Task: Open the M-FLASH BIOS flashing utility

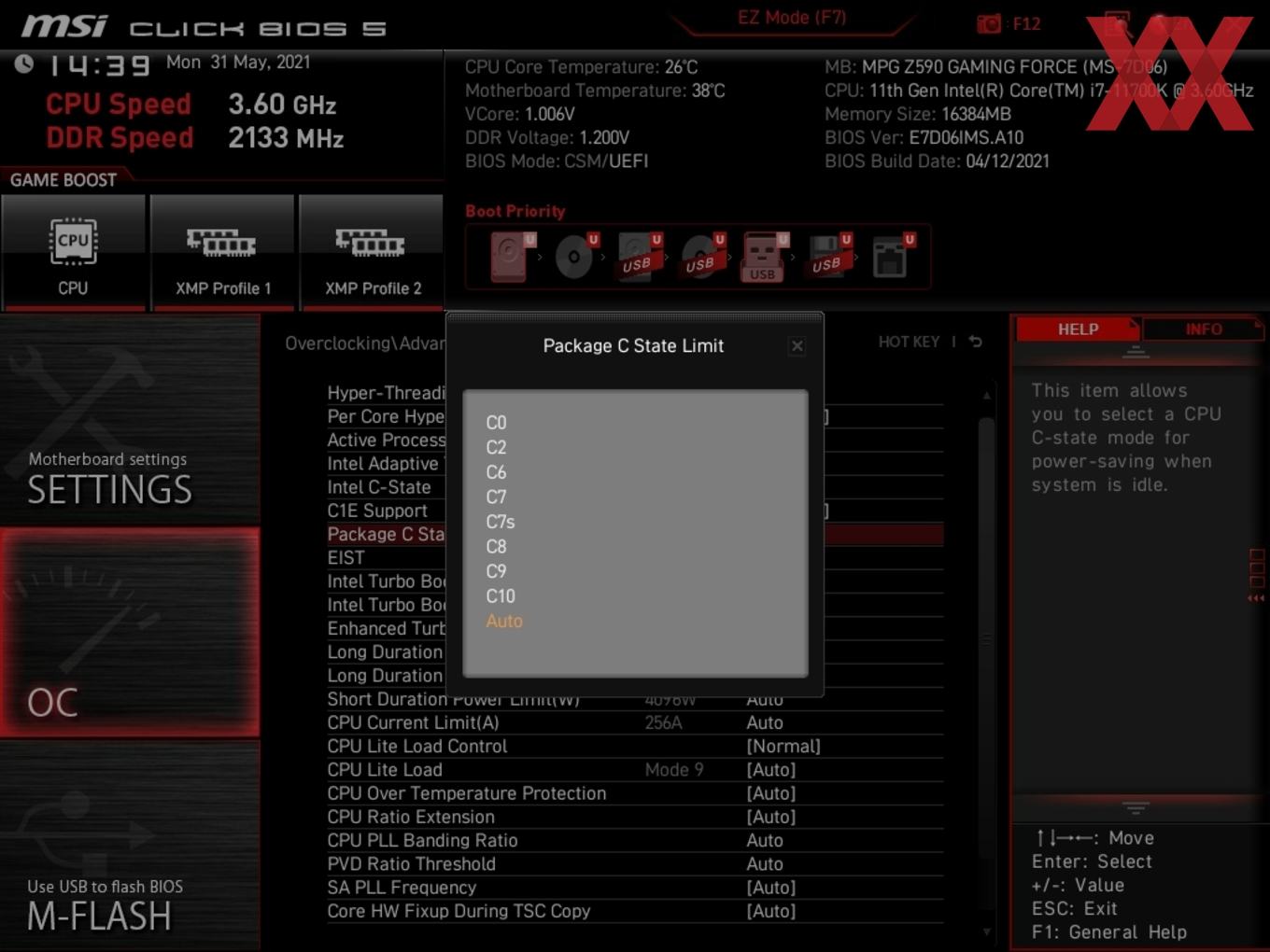Action: click(130, 846)
